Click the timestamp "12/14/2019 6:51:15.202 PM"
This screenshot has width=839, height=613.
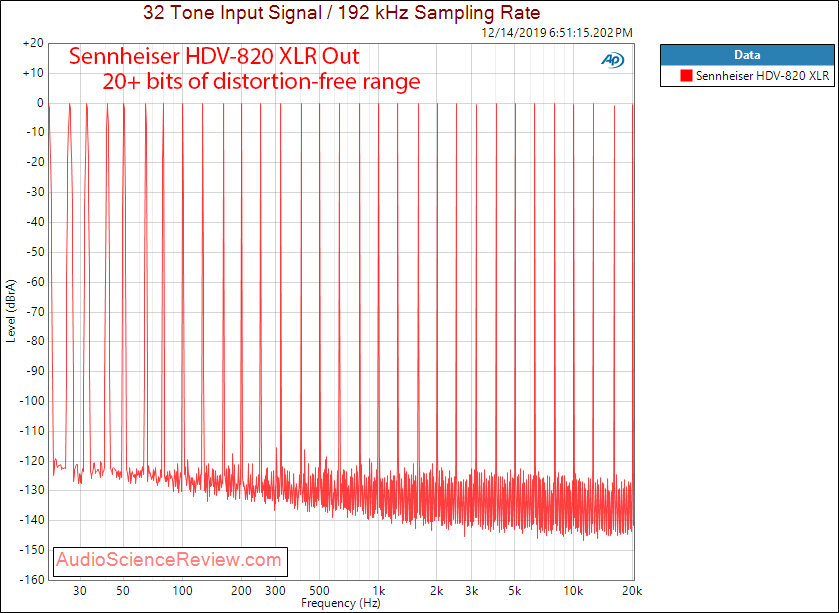pyautogui.click(x=557, y=33)
